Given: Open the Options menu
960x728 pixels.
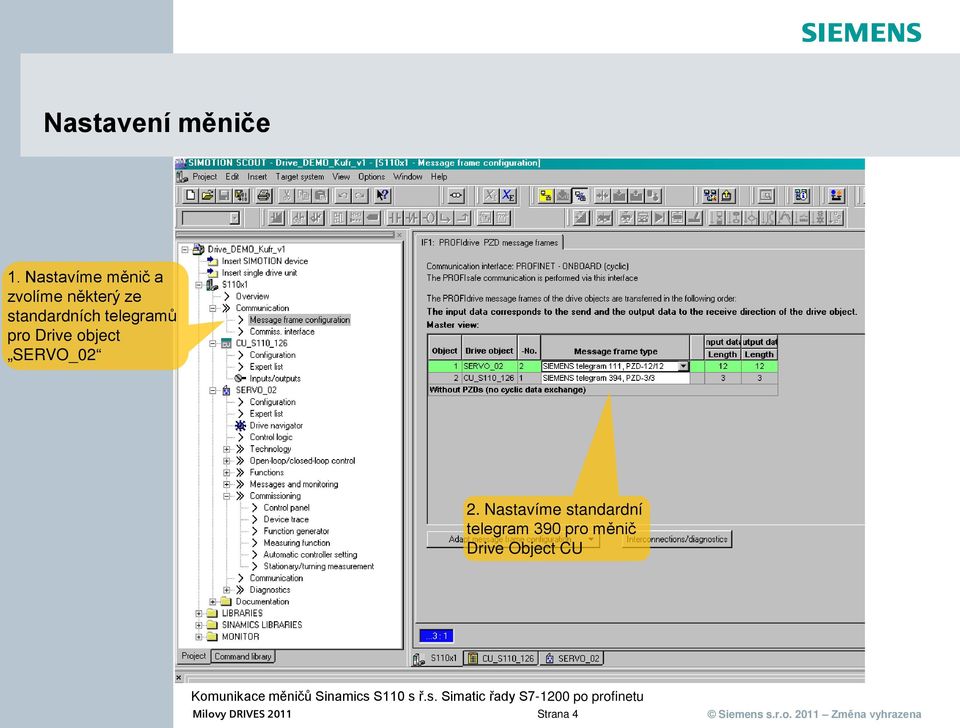Looking at the screenshot, I should coord(372,176).
